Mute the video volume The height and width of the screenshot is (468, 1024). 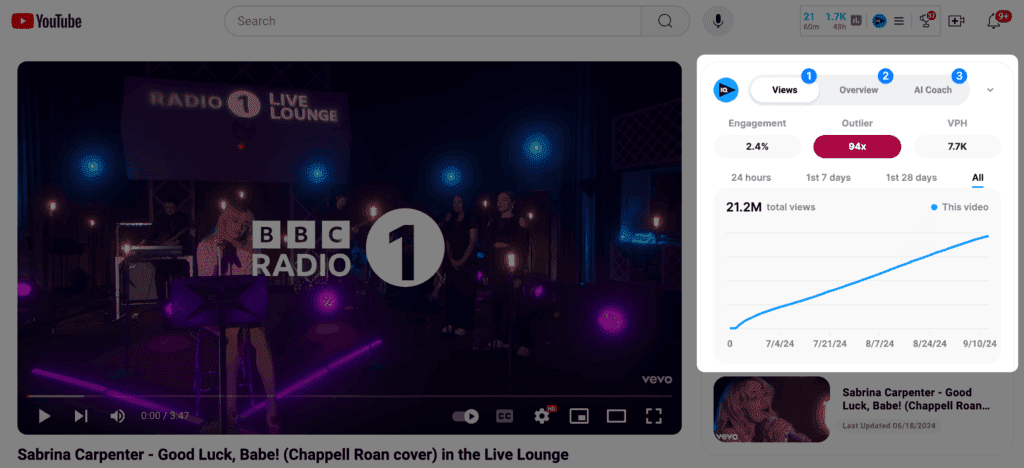[x=118, y=416]
